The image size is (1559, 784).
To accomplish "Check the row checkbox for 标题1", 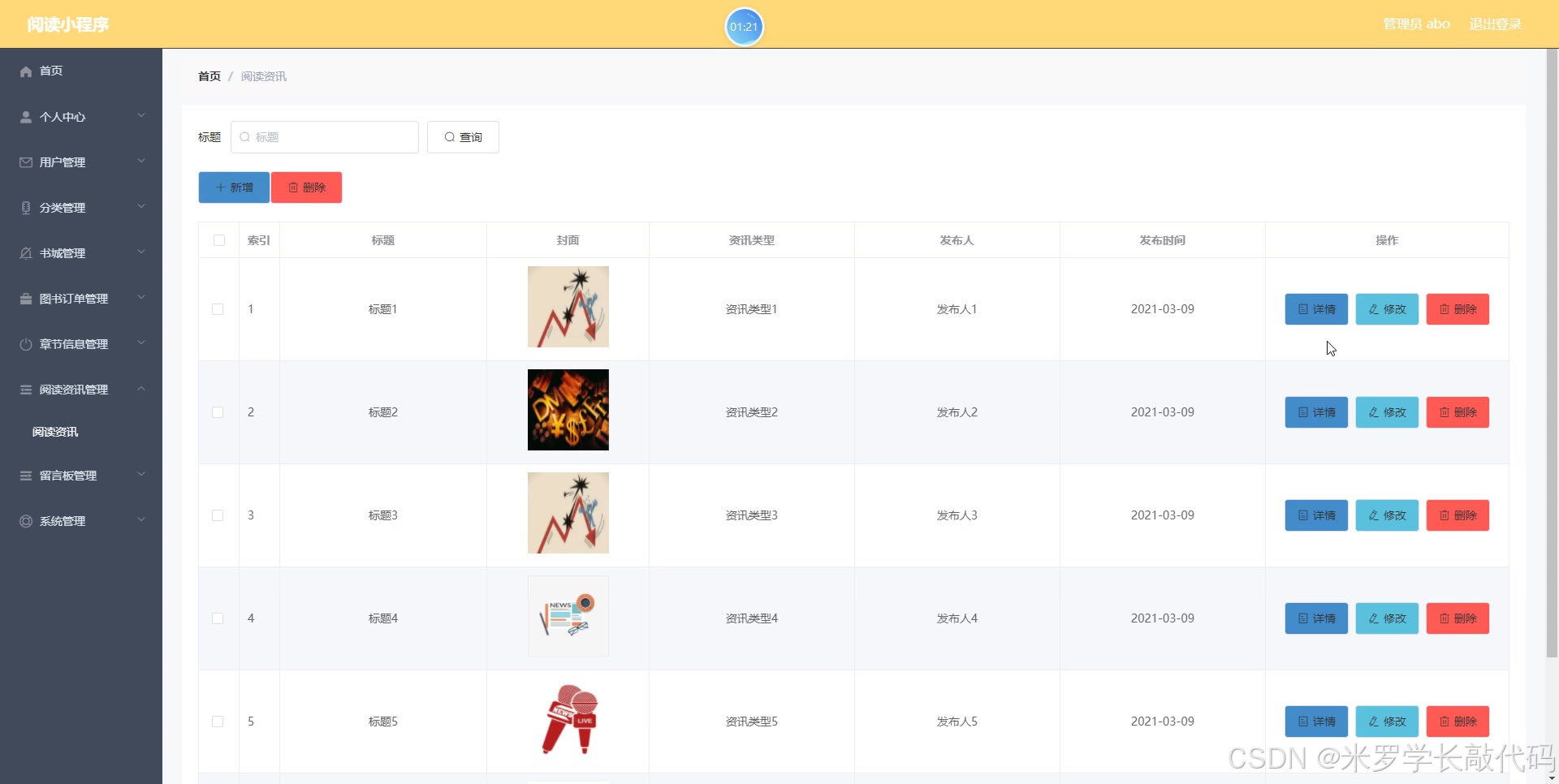I will coord(218,309).
